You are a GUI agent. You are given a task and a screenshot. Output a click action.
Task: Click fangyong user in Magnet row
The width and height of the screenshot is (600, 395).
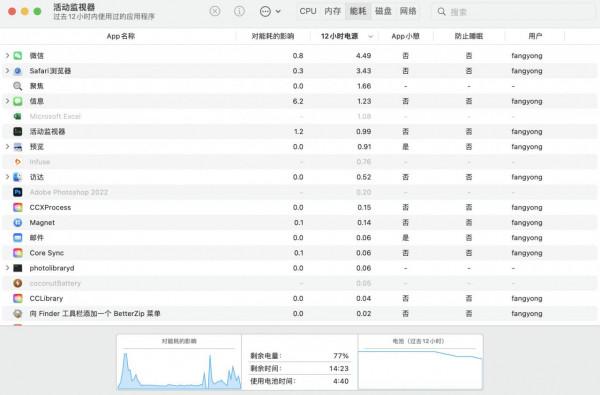[x=527, y=222]
